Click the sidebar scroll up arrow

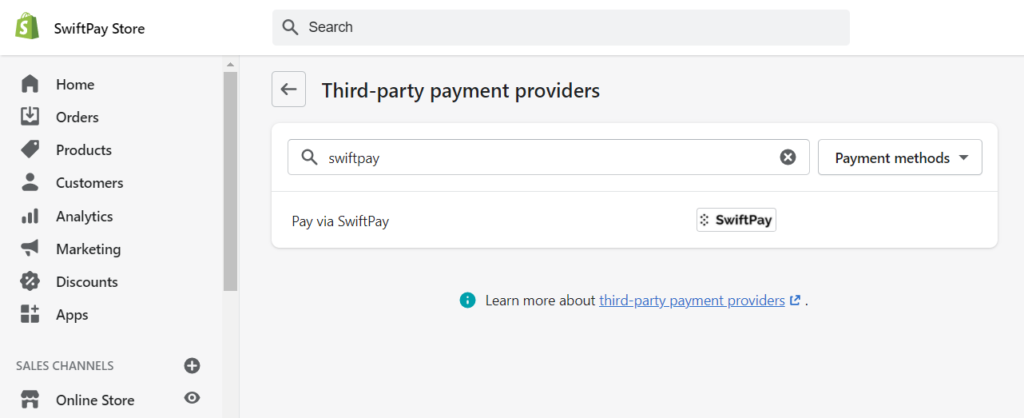pyautogui.click(x=230, y=65)
